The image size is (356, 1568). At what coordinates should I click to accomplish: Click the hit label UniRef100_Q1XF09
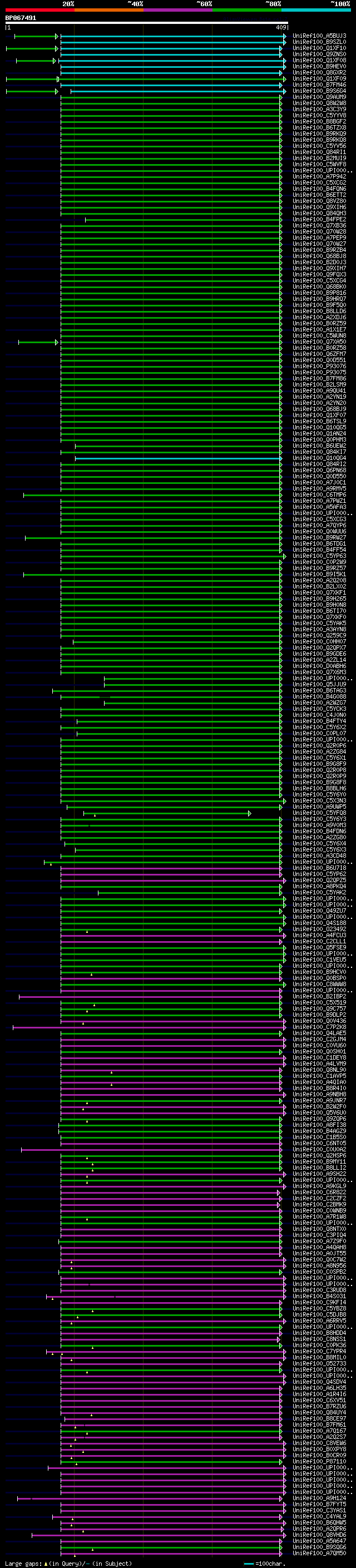click(319, 78)
